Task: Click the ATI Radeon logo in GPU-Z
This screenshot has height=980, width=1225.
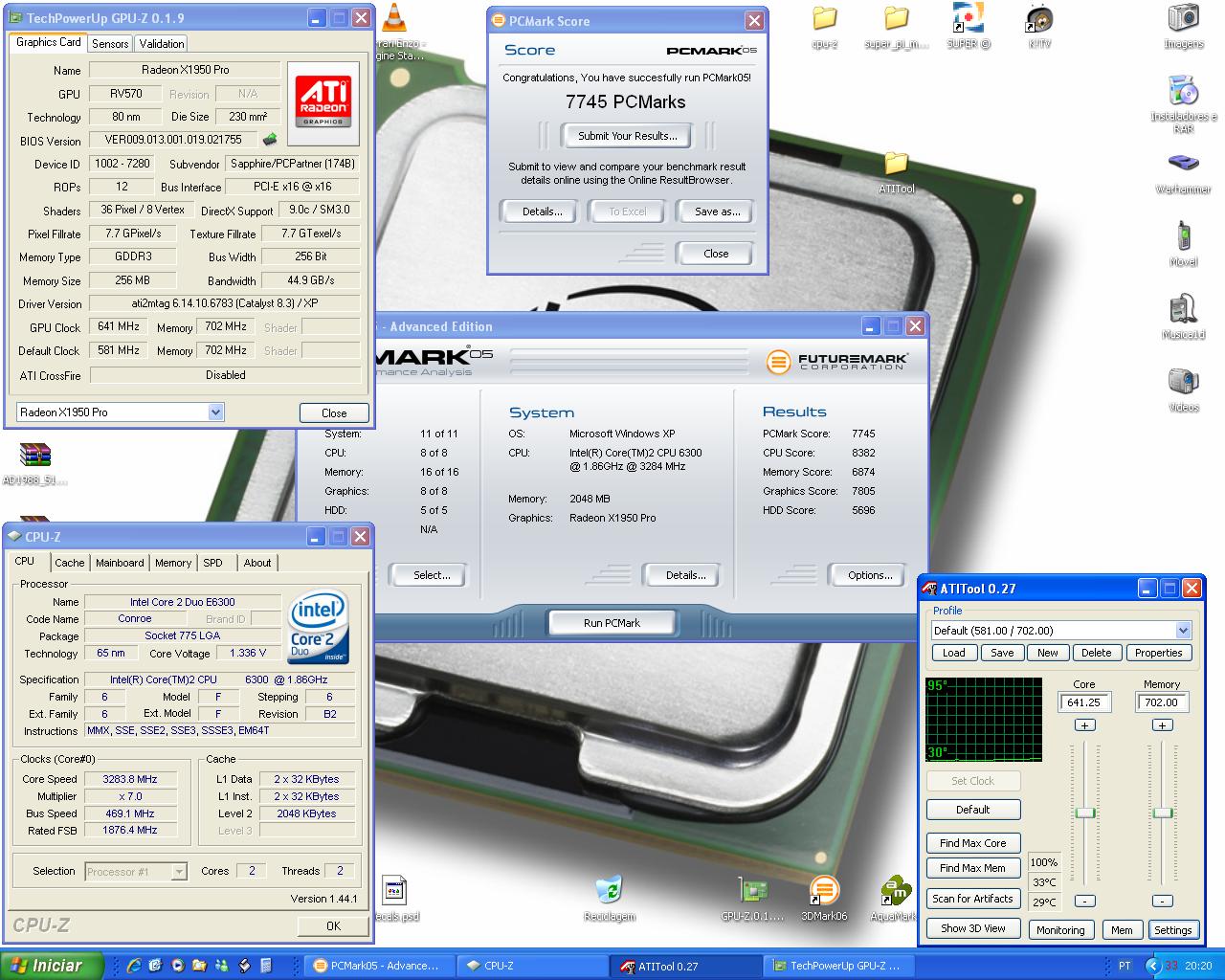Action: [x=323, y=102]
